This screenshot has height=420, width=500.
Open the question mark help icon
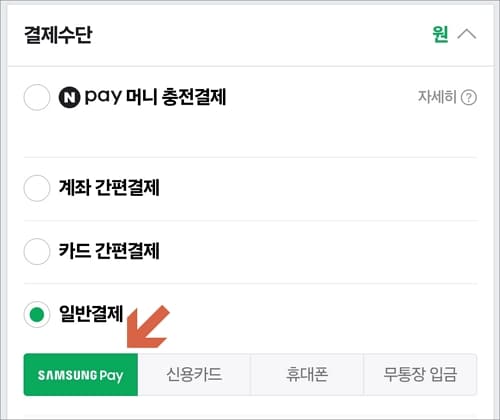pyautogui.click(x=469, y=98)
